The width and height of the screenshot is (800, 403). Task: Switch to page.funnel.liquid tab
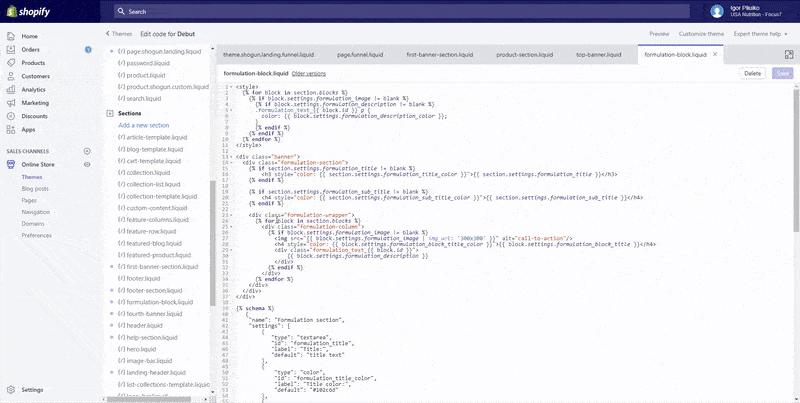click(360, 55)
